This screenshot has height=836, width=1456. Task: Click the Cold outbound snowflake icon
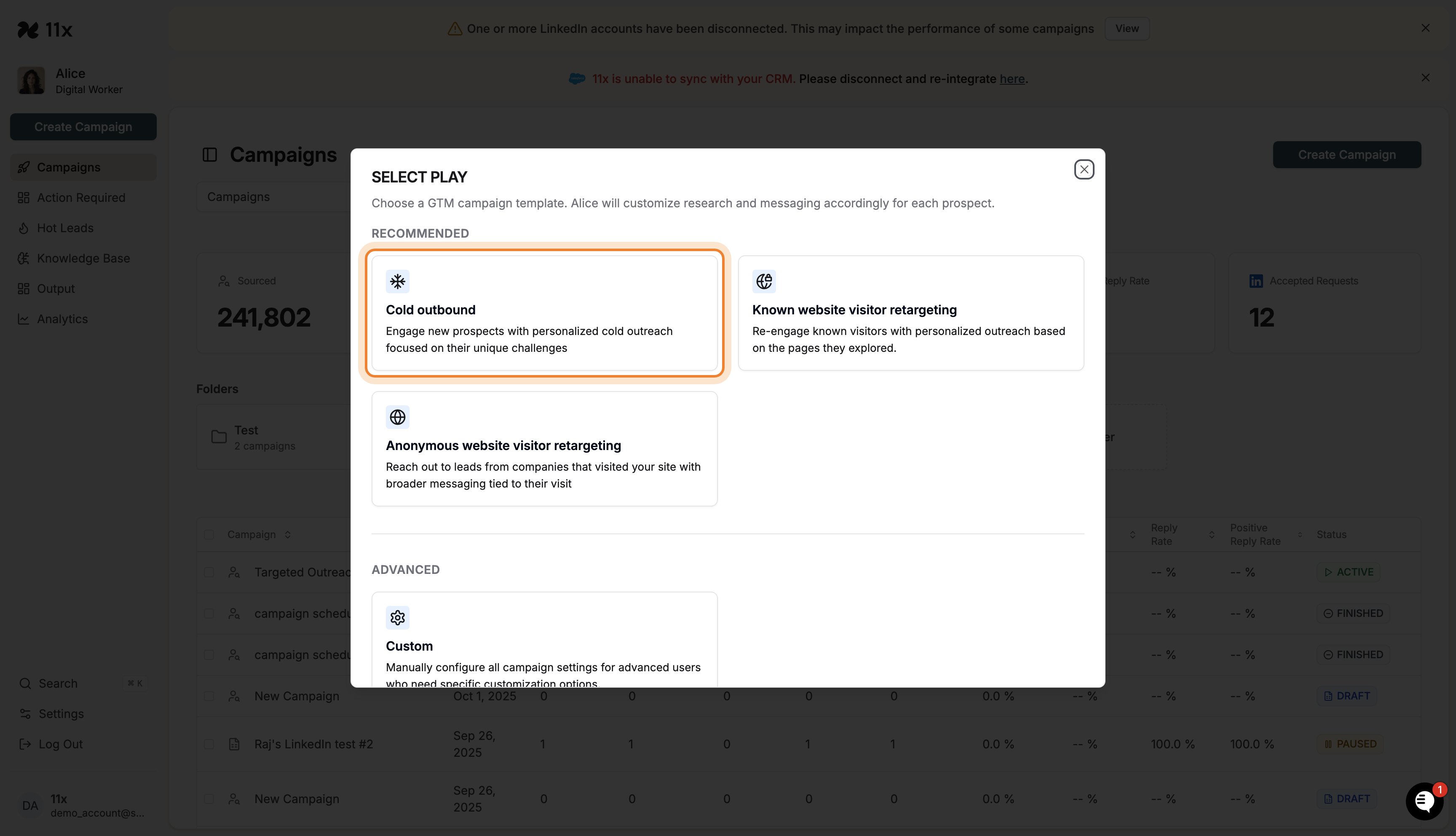(398, 281)
